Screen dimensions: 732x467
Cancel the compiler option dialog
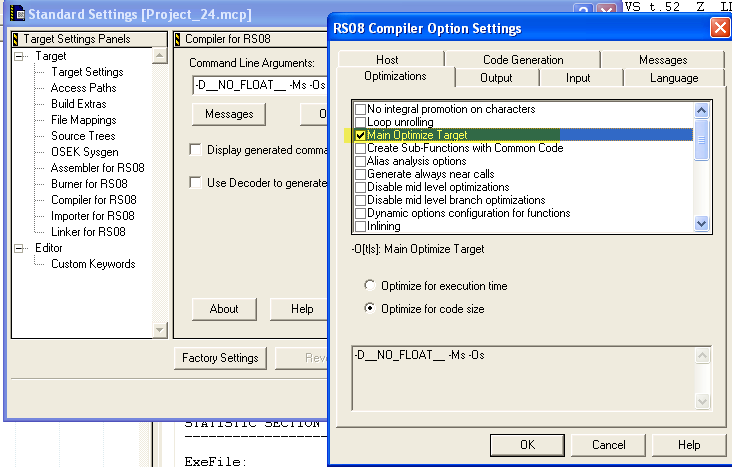coord(608,445)
